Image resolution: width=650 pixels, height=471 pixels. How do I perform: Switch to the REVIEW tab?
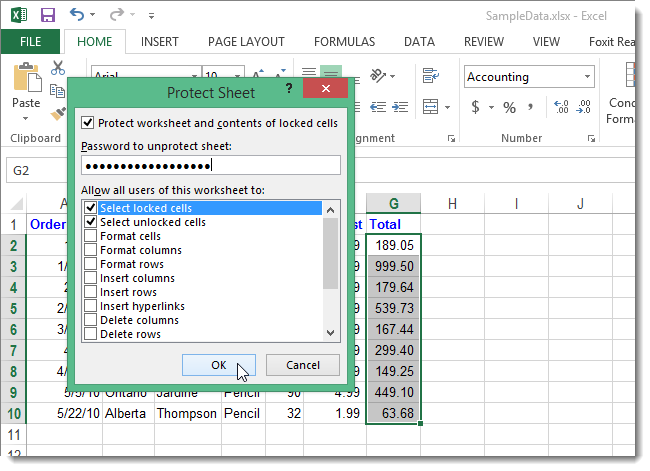[484, 42]
